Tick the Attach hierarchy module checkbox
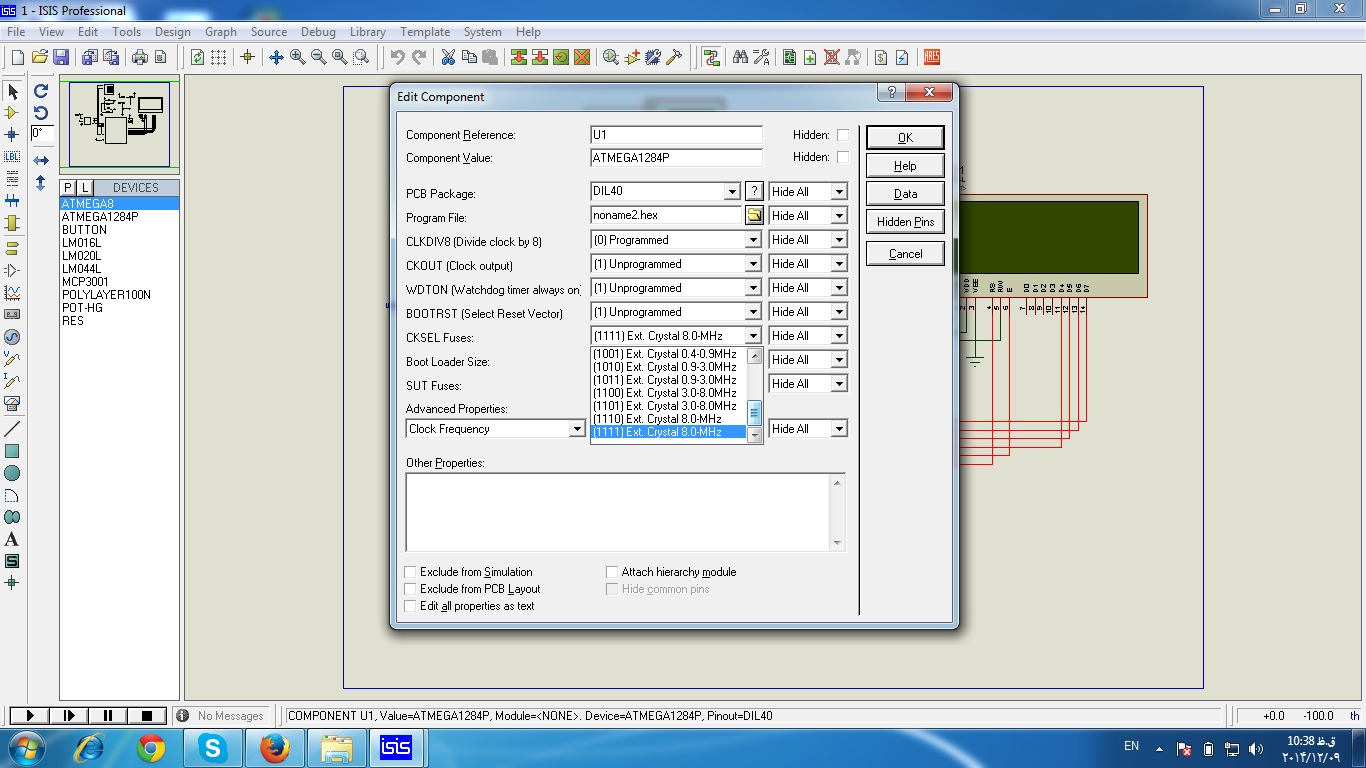 tap(612, 572)
